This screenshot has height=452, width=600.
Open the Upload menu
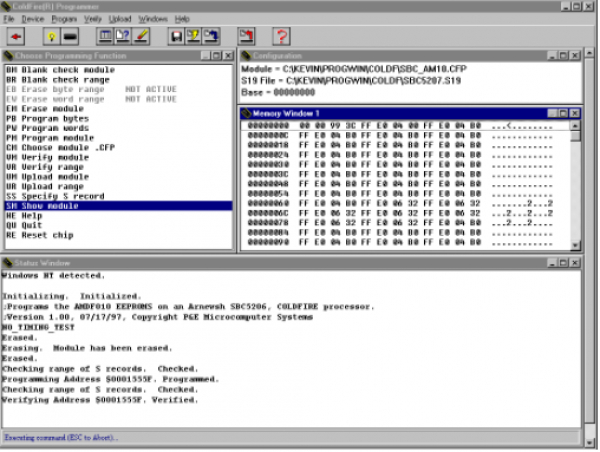coord(119,19)
